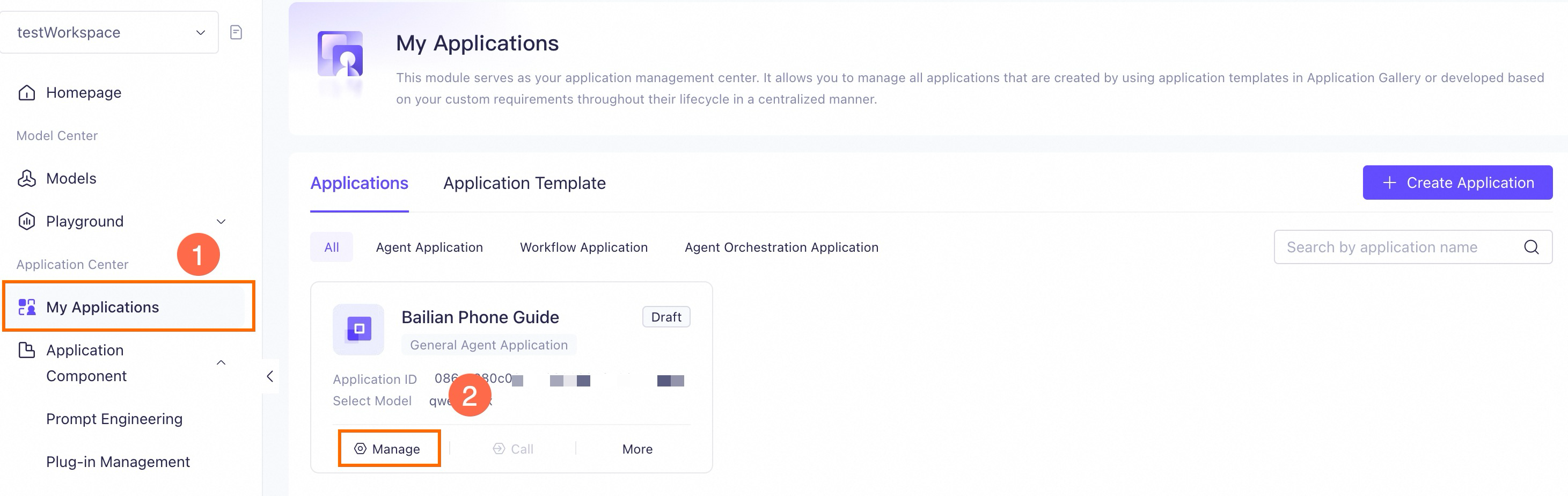Open Models in the sidebar

coord(71,178)
